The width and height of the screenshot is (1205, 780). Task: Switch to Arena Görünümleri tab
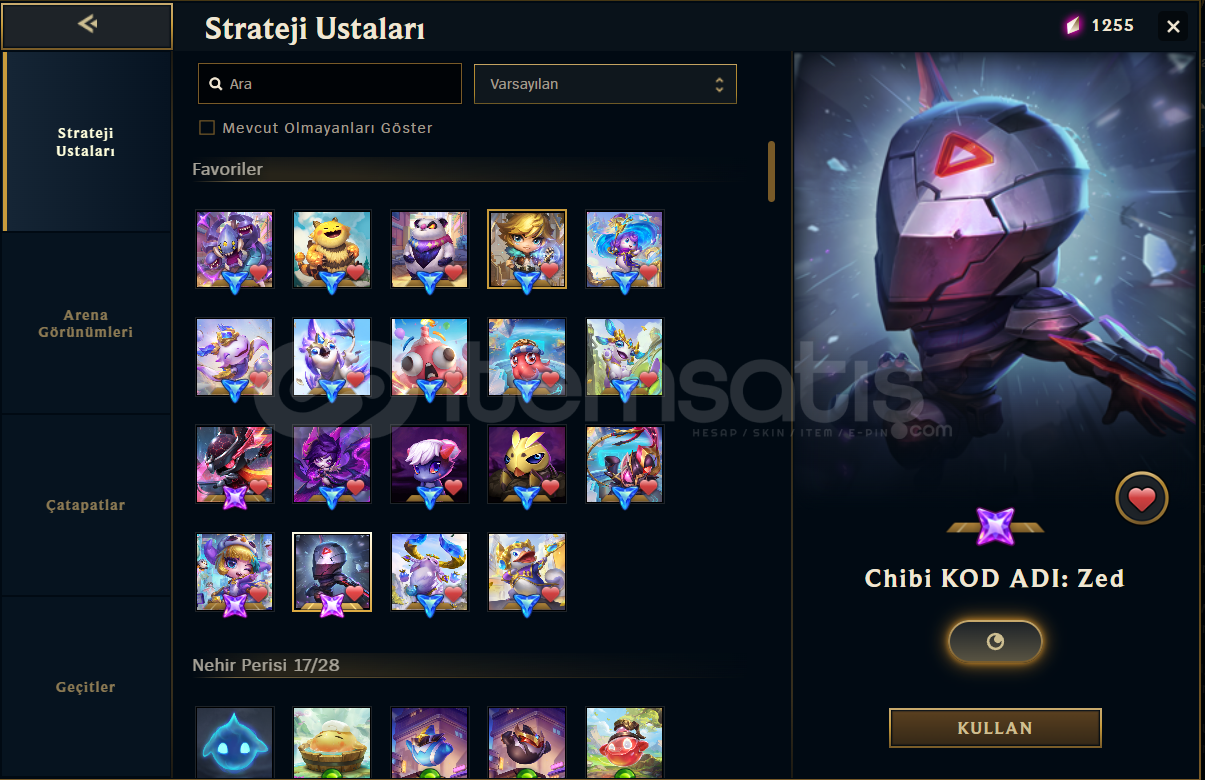(85, 323)
